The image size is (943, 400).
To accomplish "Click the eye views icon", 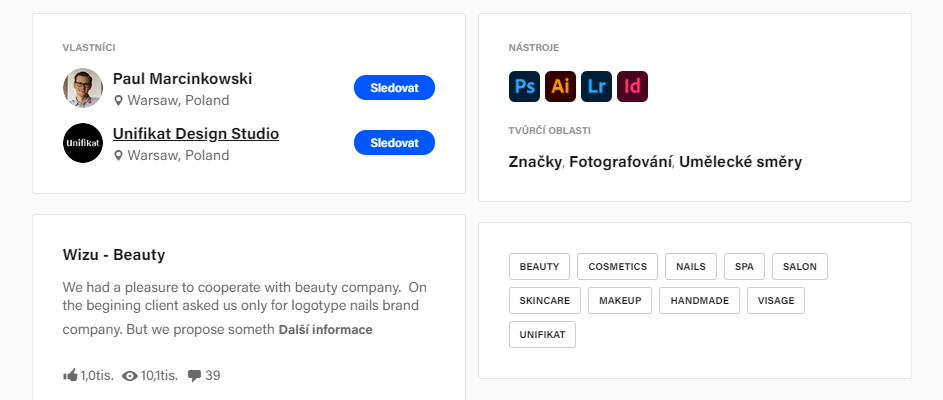I will (130, 377).
